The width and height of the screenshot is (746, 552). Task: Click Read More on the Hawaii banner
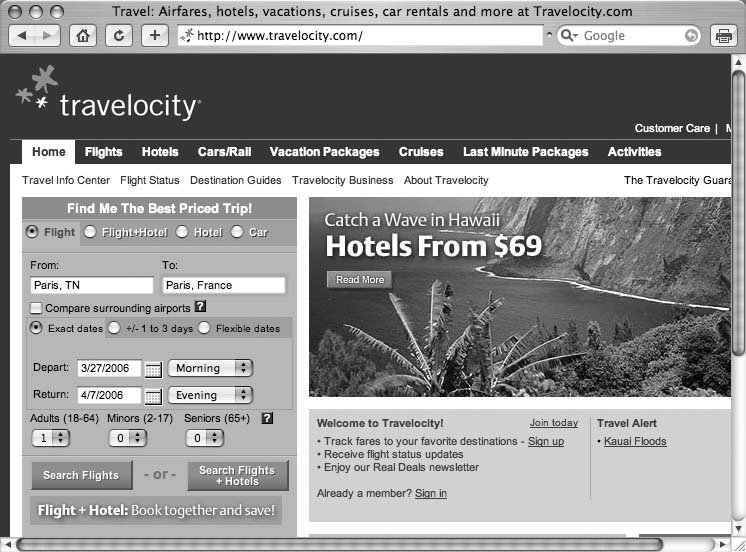coord(360,280)
